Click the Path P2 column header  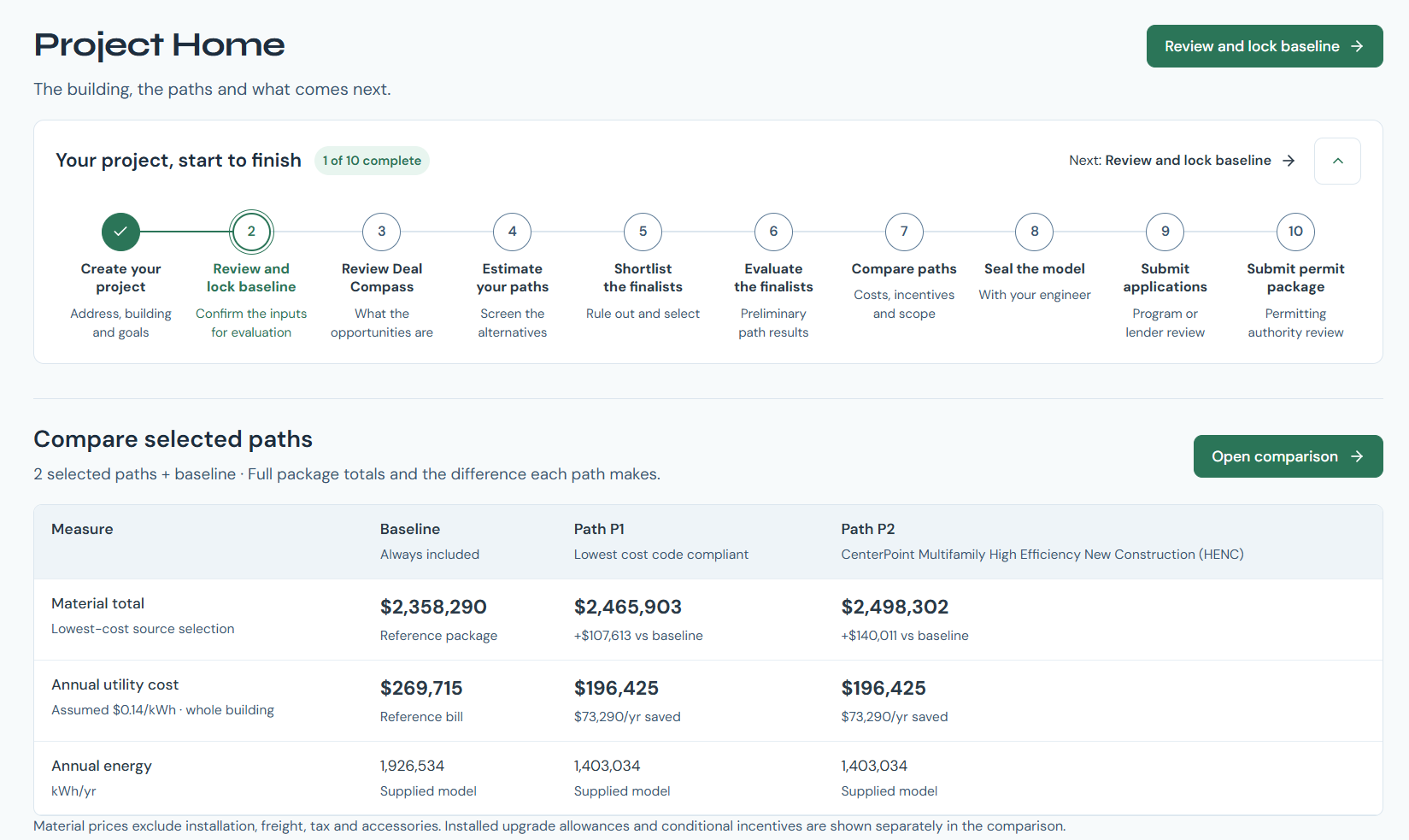click(868, 529)
